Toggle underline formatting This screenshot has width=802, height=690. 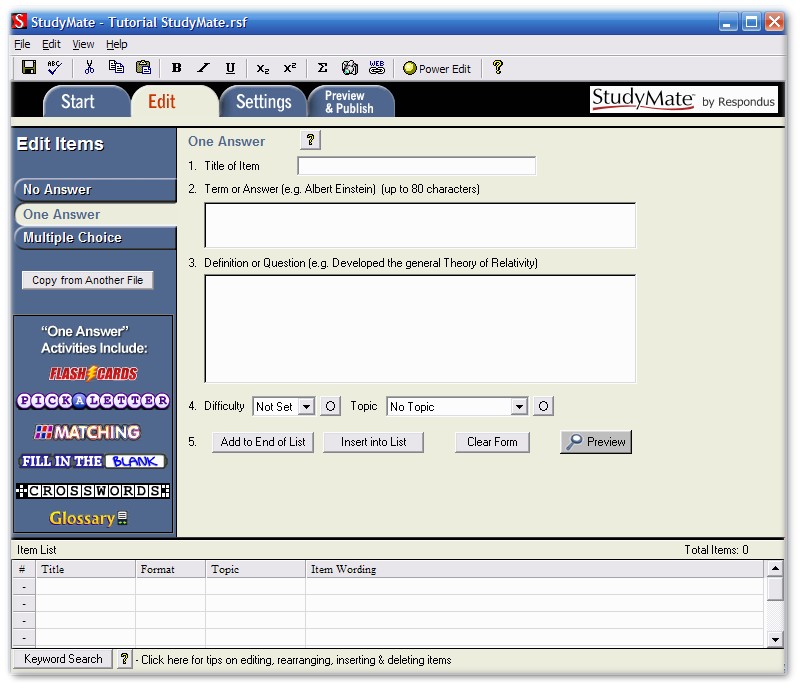[230, 68]
